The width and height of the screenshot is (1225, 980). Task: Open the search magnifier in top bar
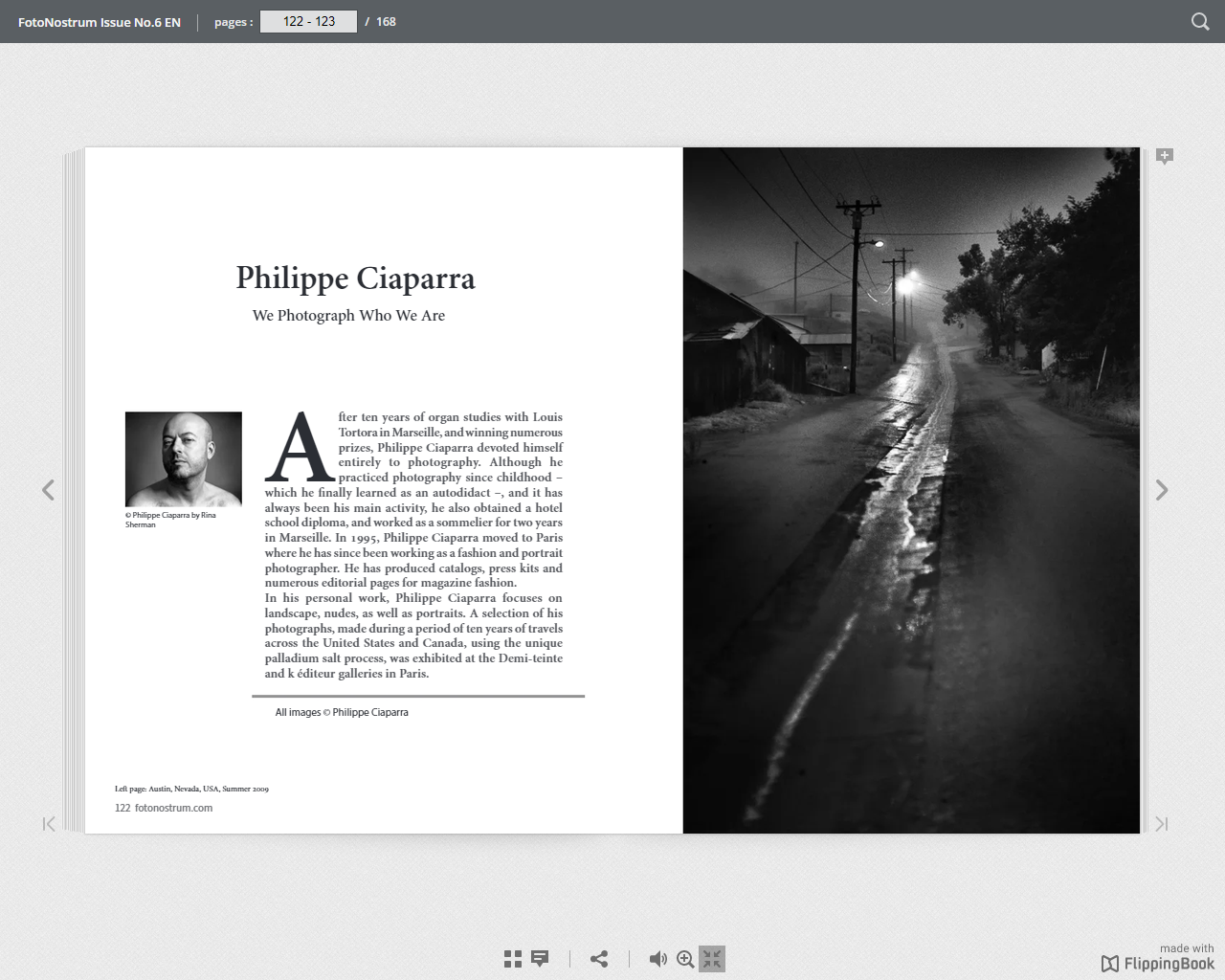[1199, 21]
